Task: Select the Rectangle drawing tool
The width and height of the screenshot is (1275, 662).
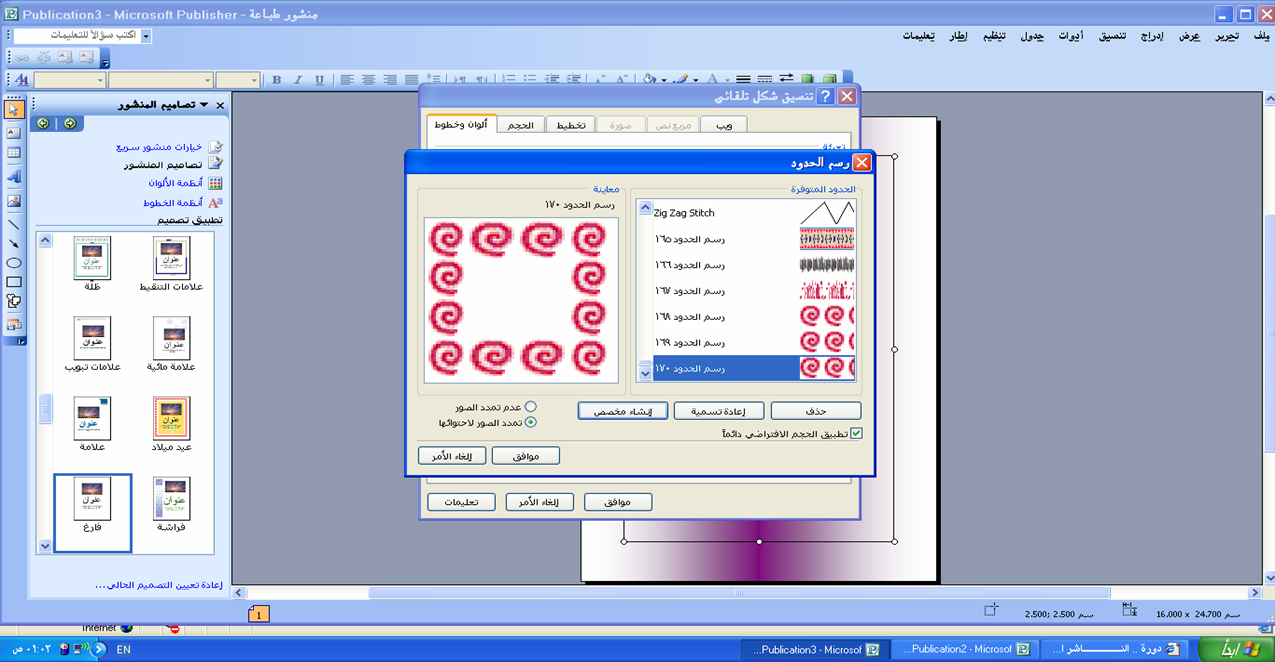Action: pyautogui.click(x=14, y=282)
